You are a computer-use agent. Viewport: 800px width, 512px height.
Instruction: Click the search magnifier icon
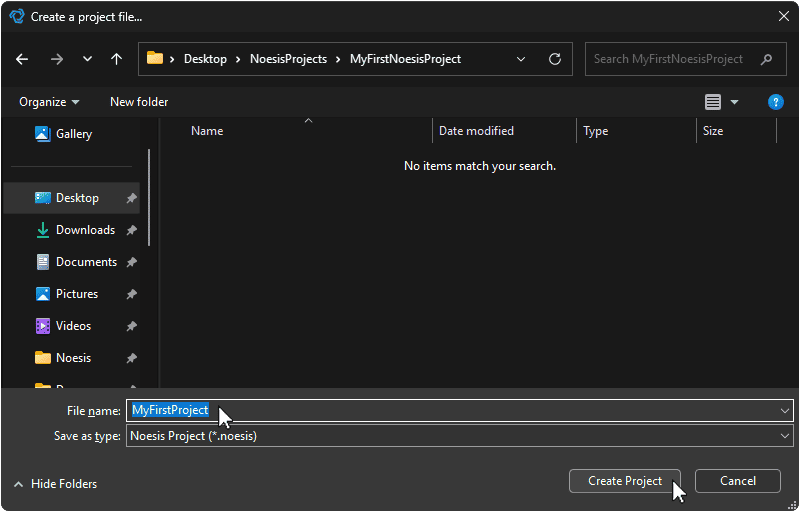pos(766,59)
